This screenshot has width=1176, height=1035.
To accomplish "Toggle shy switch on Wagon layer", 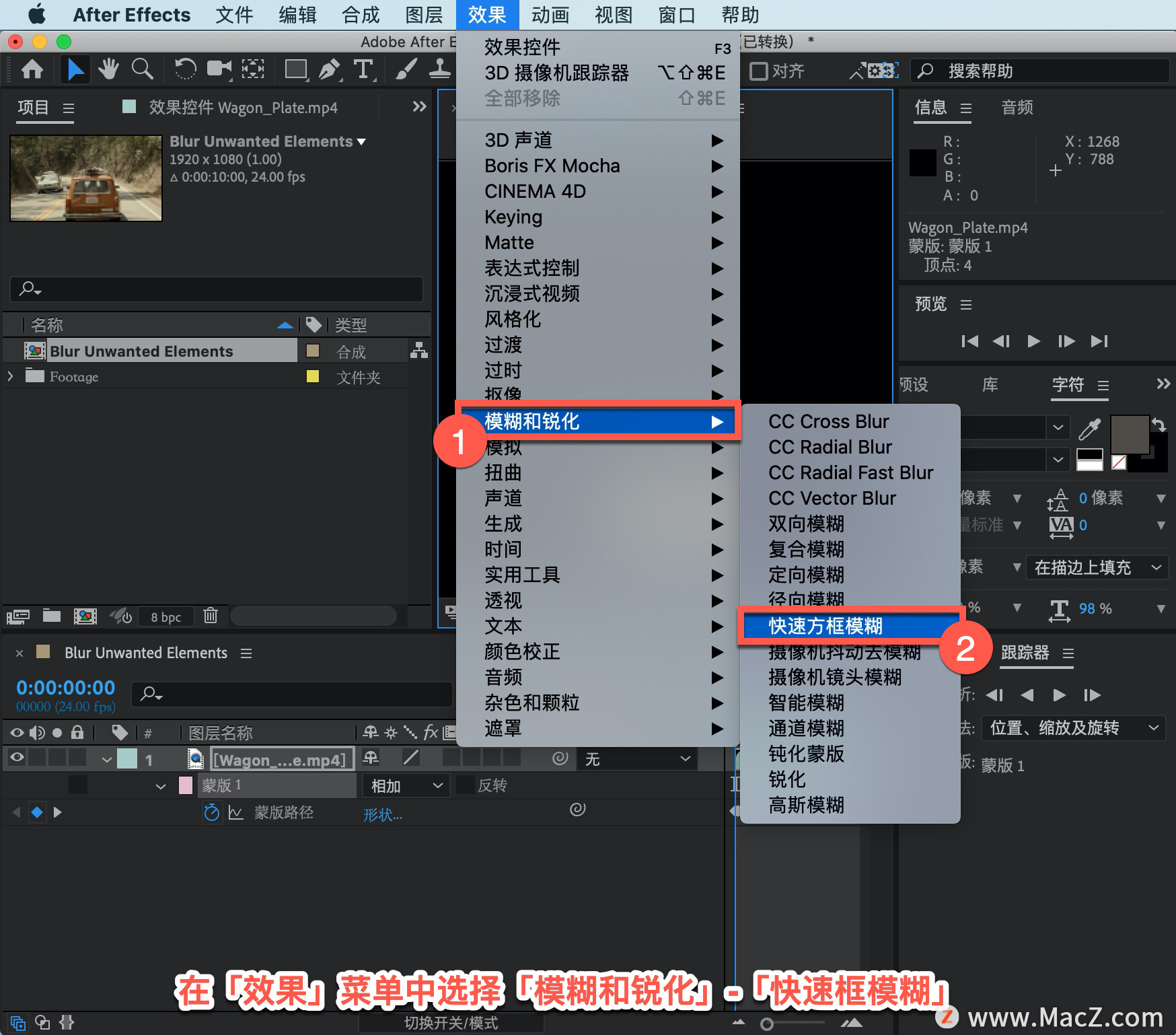I will [371, 758].
